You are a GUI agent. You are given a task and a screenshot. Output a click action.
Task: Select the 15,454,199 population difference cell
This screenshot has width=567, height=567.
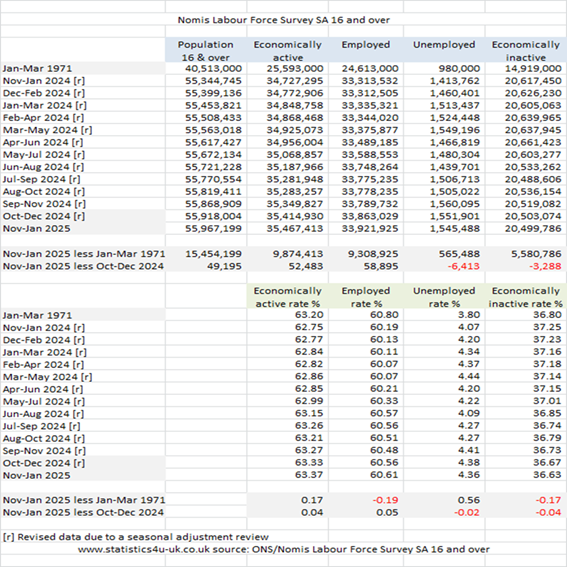click(x=213, y=254)
